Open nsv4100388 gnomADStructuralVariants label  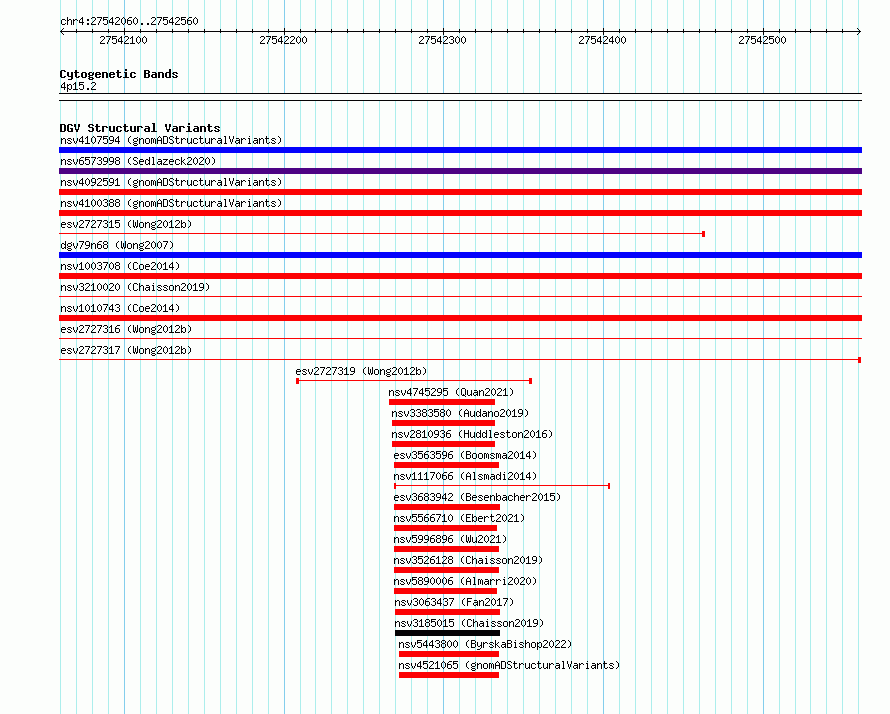tap(171, 203)
